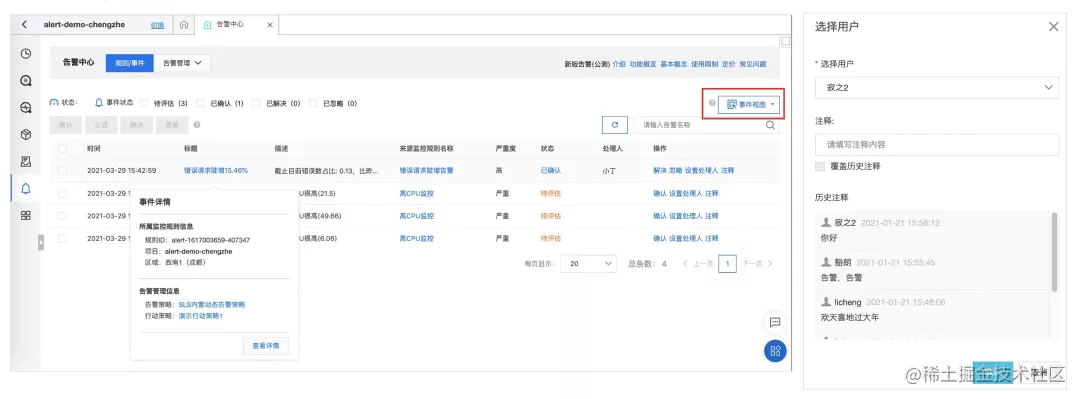The height and width of the screenshot is (399, 1080).
Task: Open the SLS内置动态告警策略 link
Action: click(211, 304)
